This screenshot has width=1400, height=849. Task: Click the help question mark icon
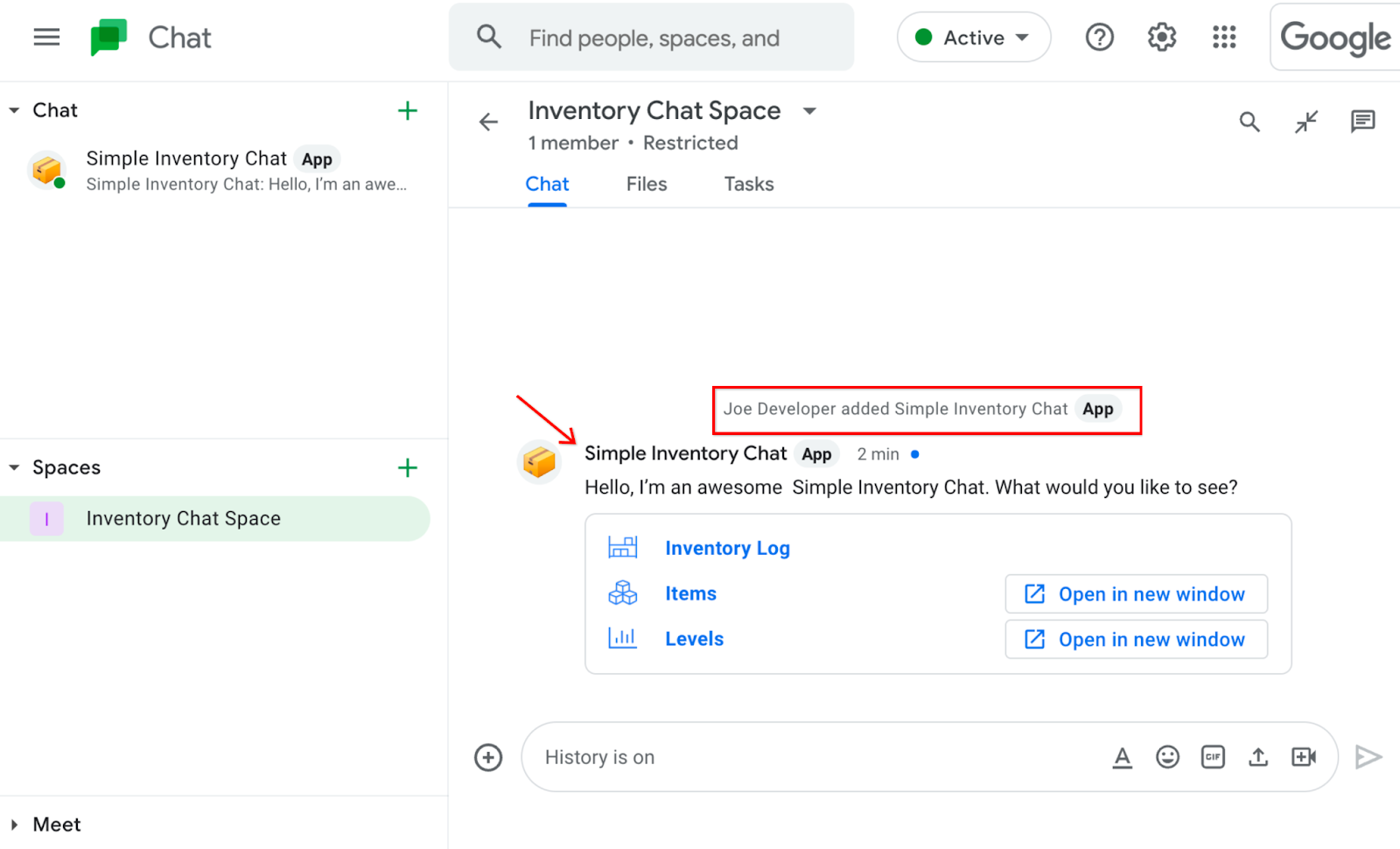pos(1099,37)
